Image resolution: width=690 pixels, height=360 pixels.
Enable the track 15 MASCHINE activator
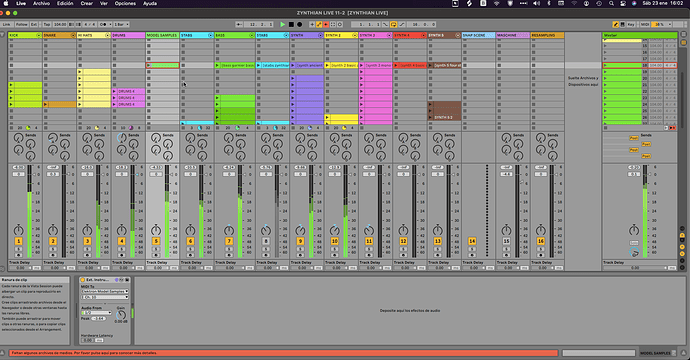pyautogui.click(x=506, y=241)
